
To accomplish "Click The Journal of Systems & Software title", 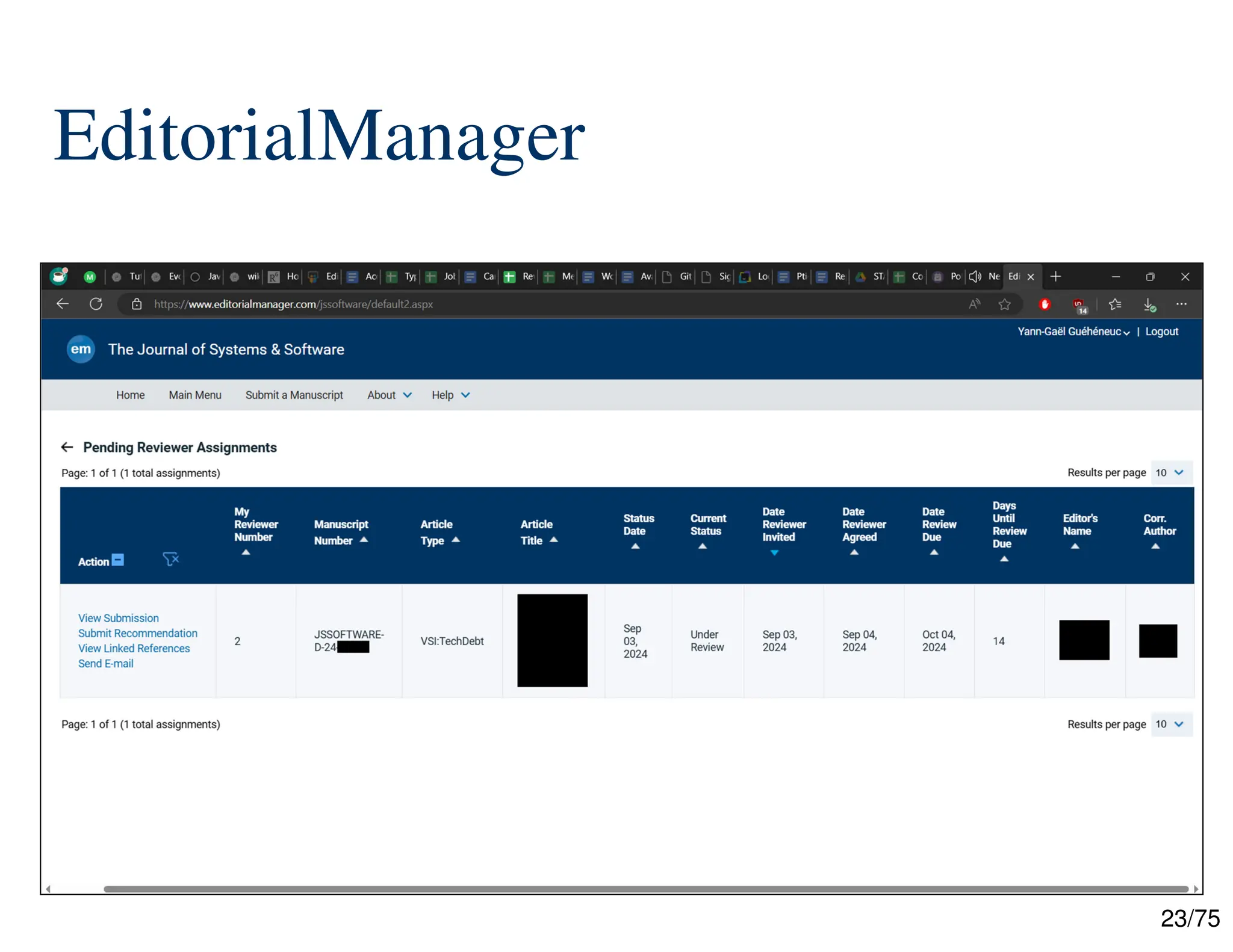I will pyautogui.click(x=226, y=349).
